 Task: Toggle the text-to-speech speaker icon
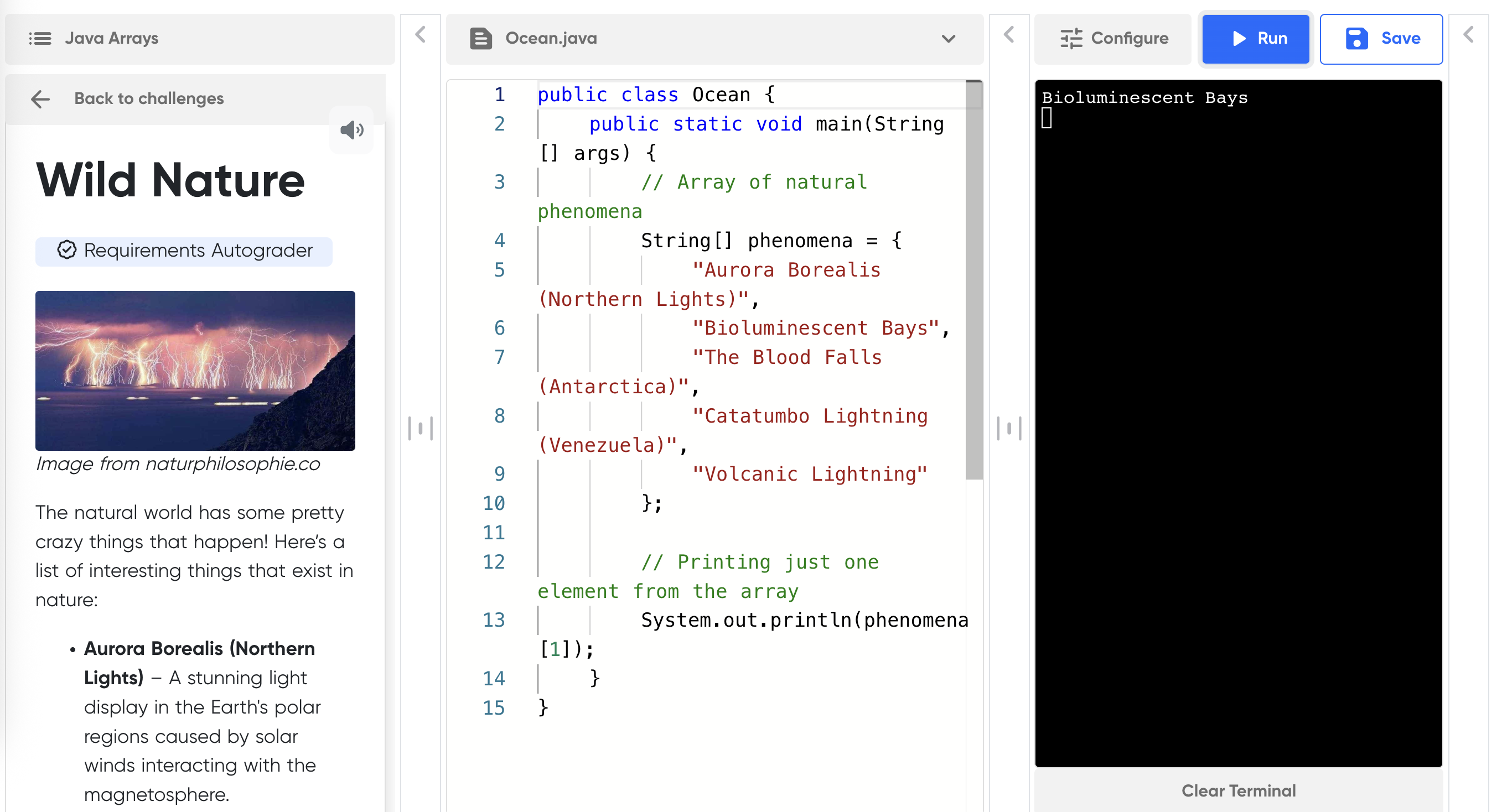[351, 129]
